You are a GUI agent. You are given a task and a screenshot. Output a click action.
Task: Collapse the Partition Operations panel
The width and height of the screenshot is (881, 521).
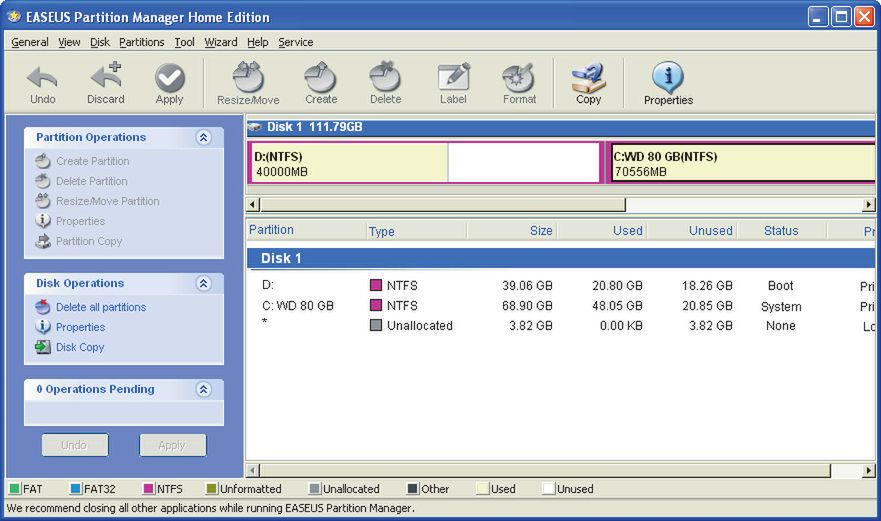coord(203,137)
